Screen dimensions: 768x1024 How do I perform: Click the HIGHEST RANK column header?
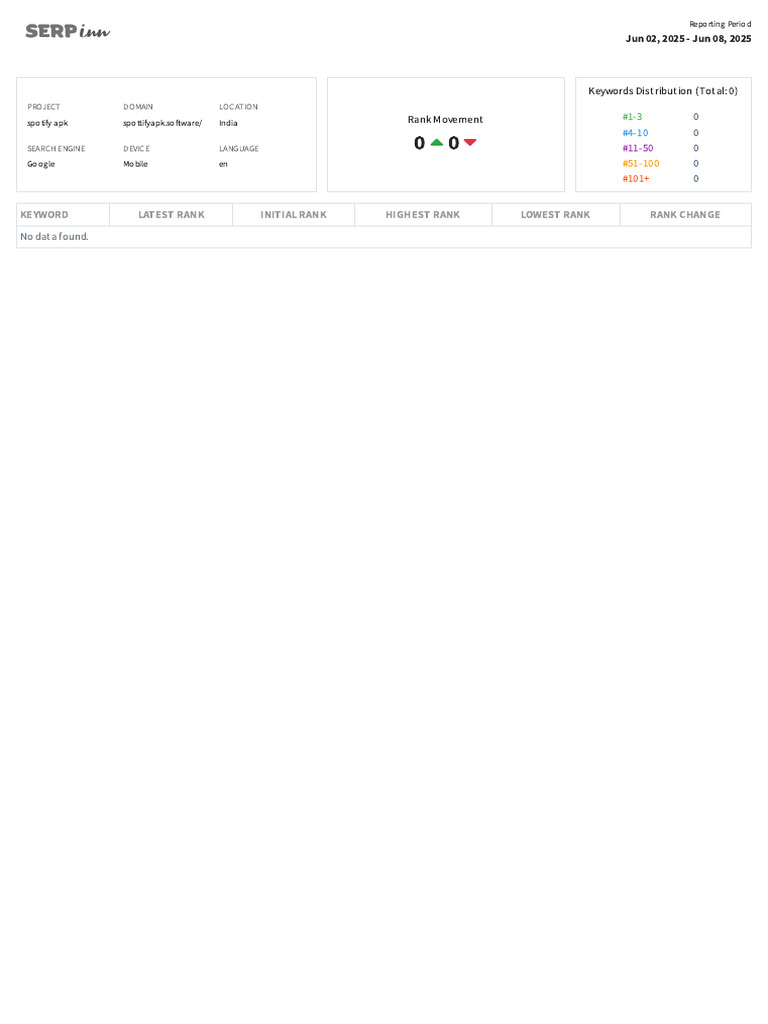[x=423, y=214]
